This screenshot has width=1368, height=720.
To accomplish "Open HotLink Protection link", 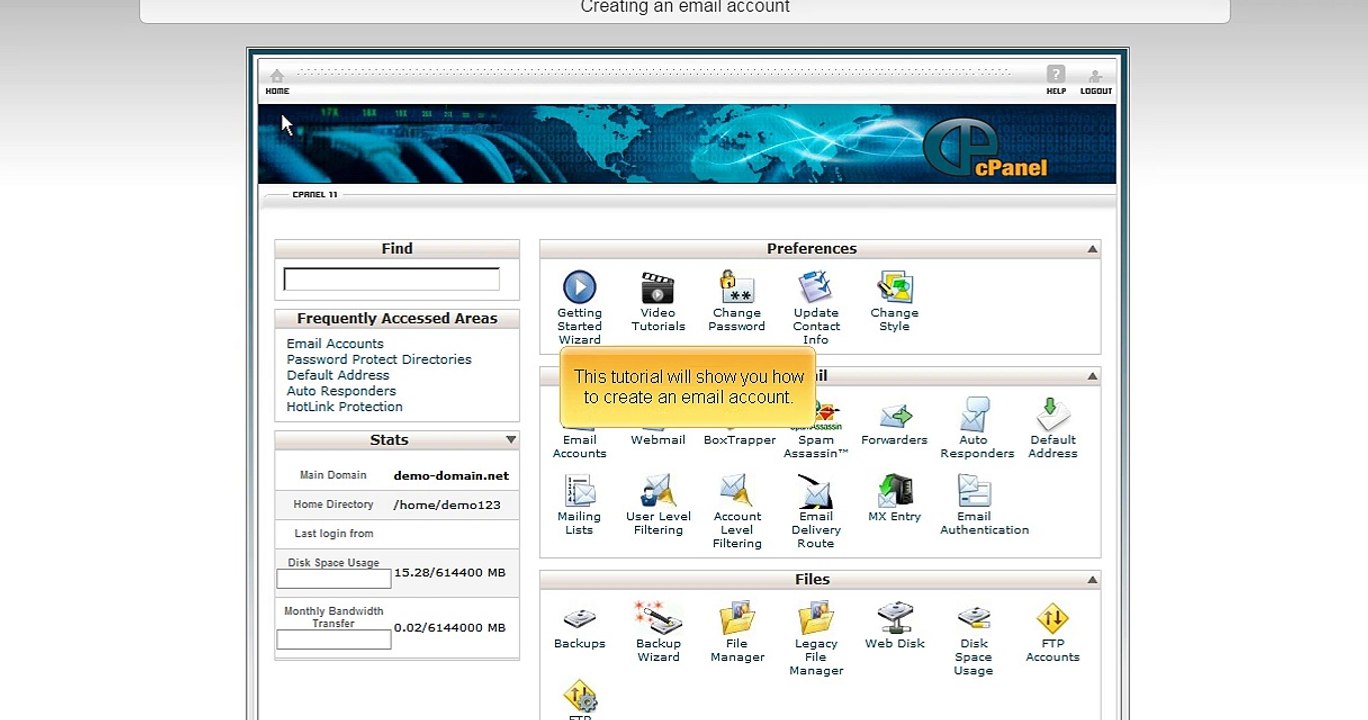I will 345,407.
